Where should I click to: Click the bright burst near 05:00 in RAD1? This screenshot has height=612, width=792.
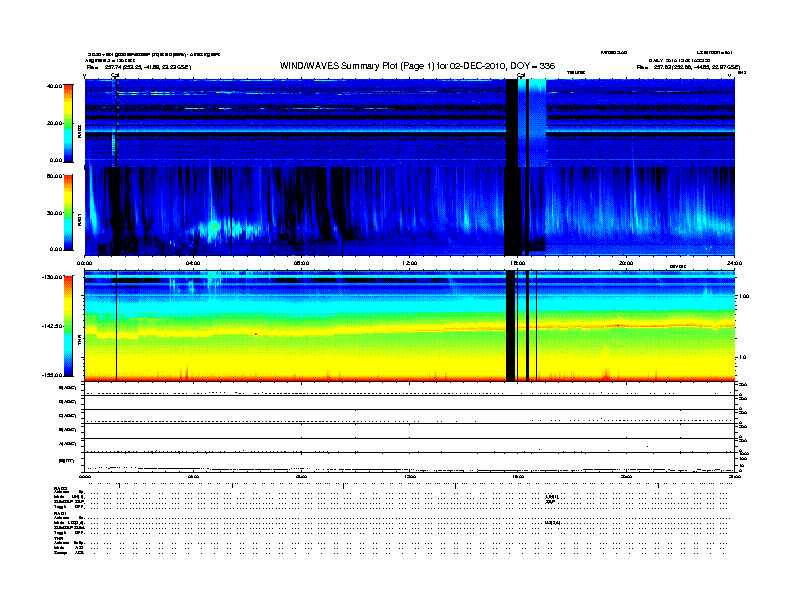click(x=215, y=228)
